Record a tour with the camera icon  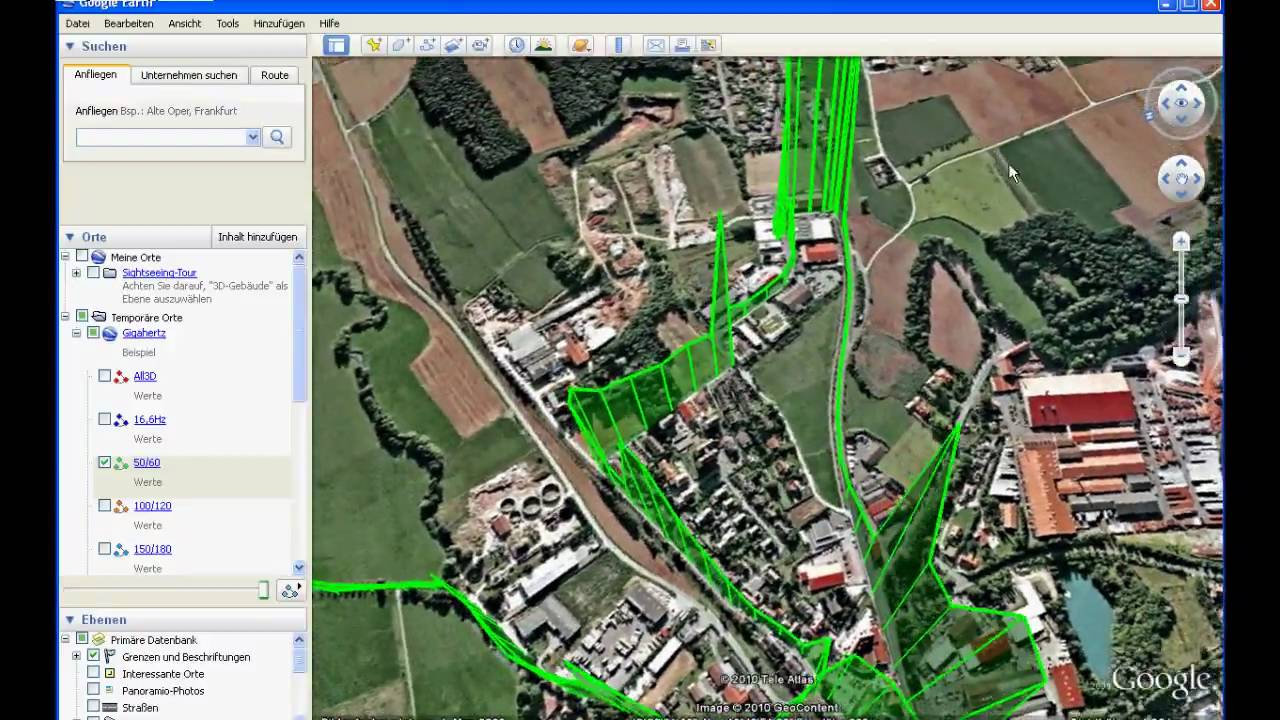pos(481,45)
